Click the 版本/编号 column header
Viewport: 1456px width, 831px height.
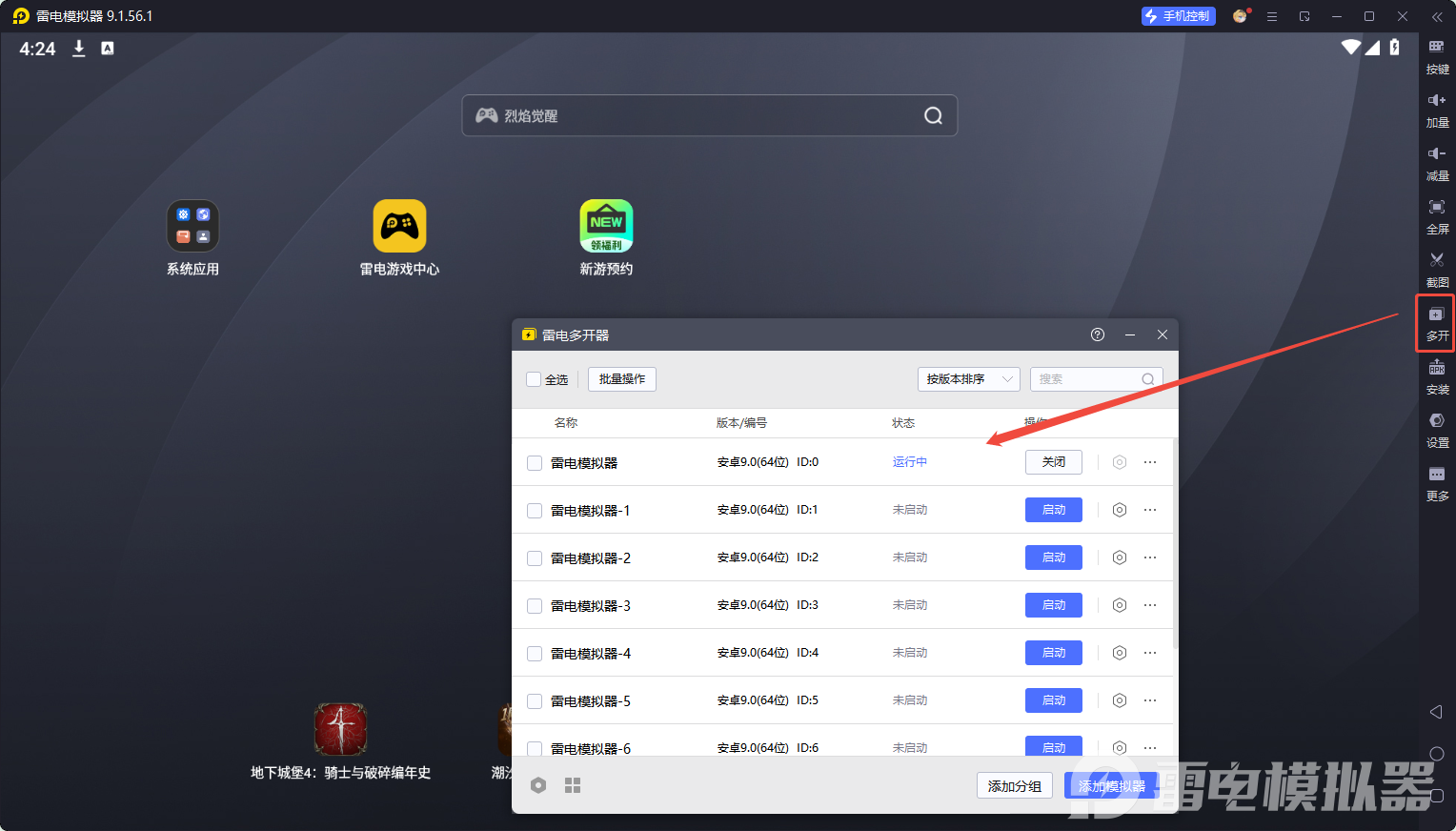(x=741, y=423)
